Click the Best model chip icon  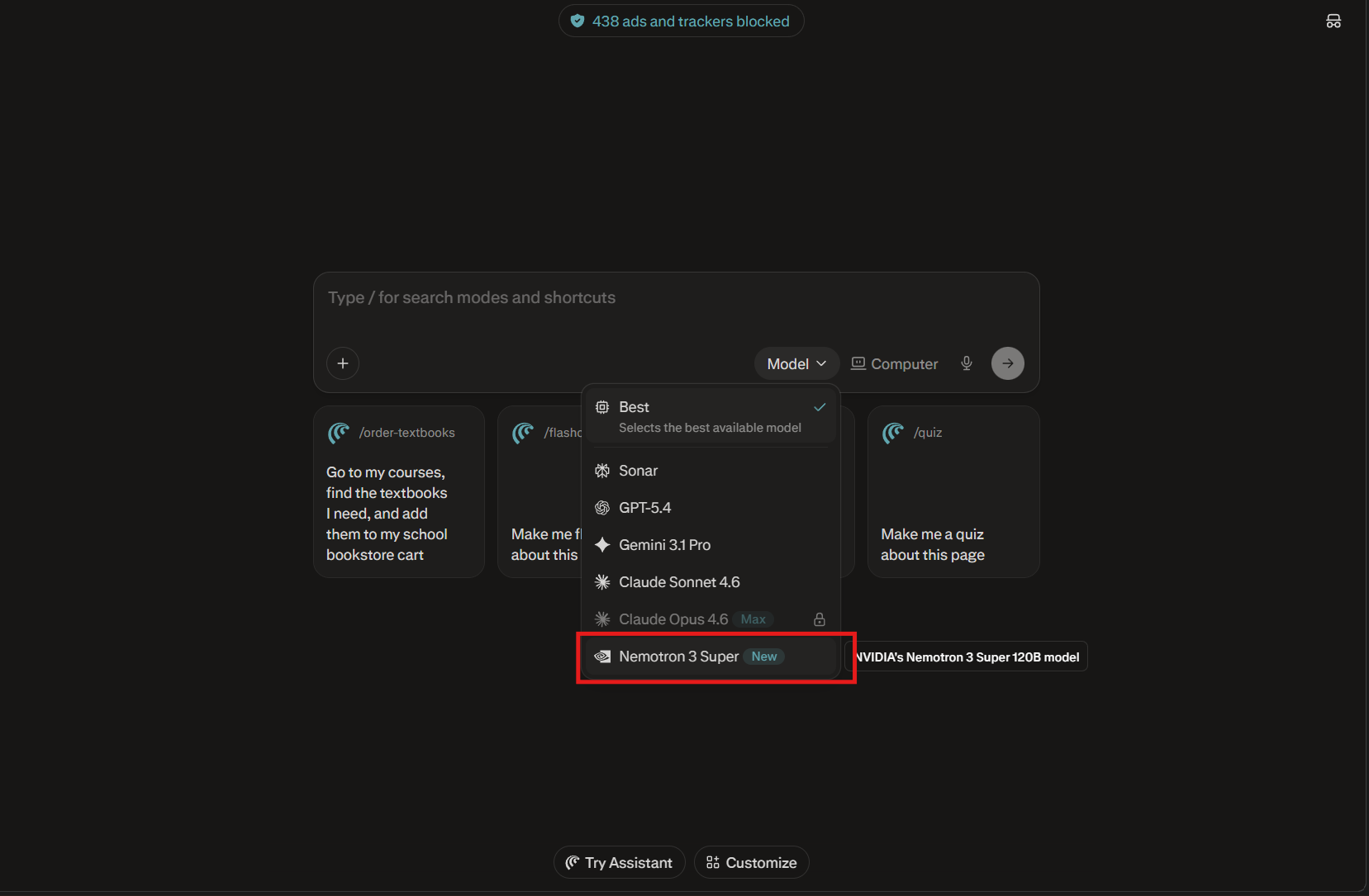[x=602, y=407]
